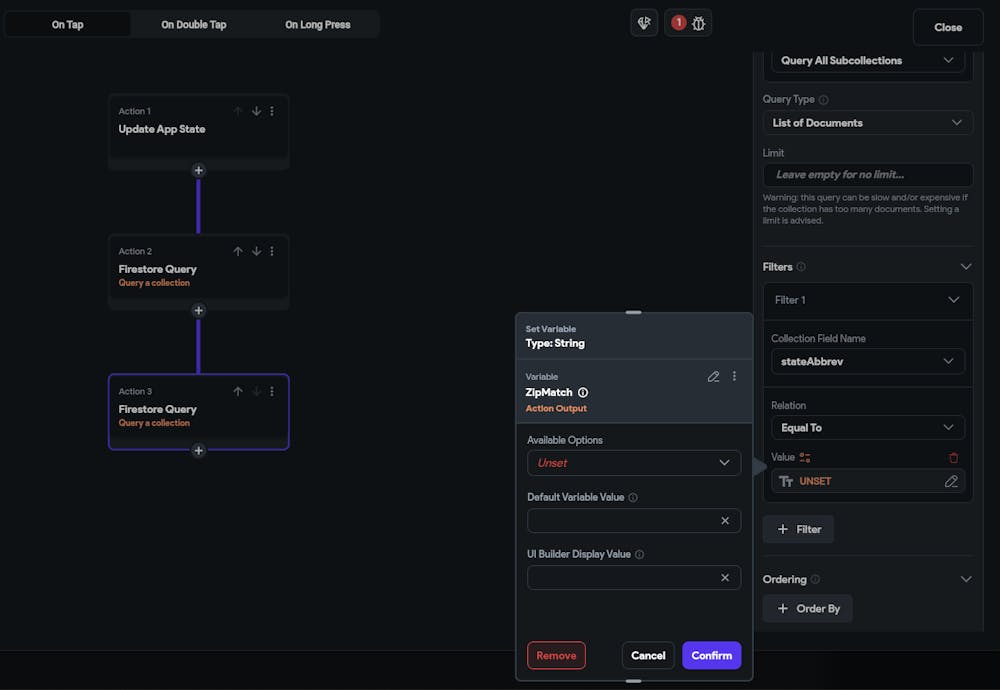Move Action 1 down using its arrow icon

pos(256,111)
